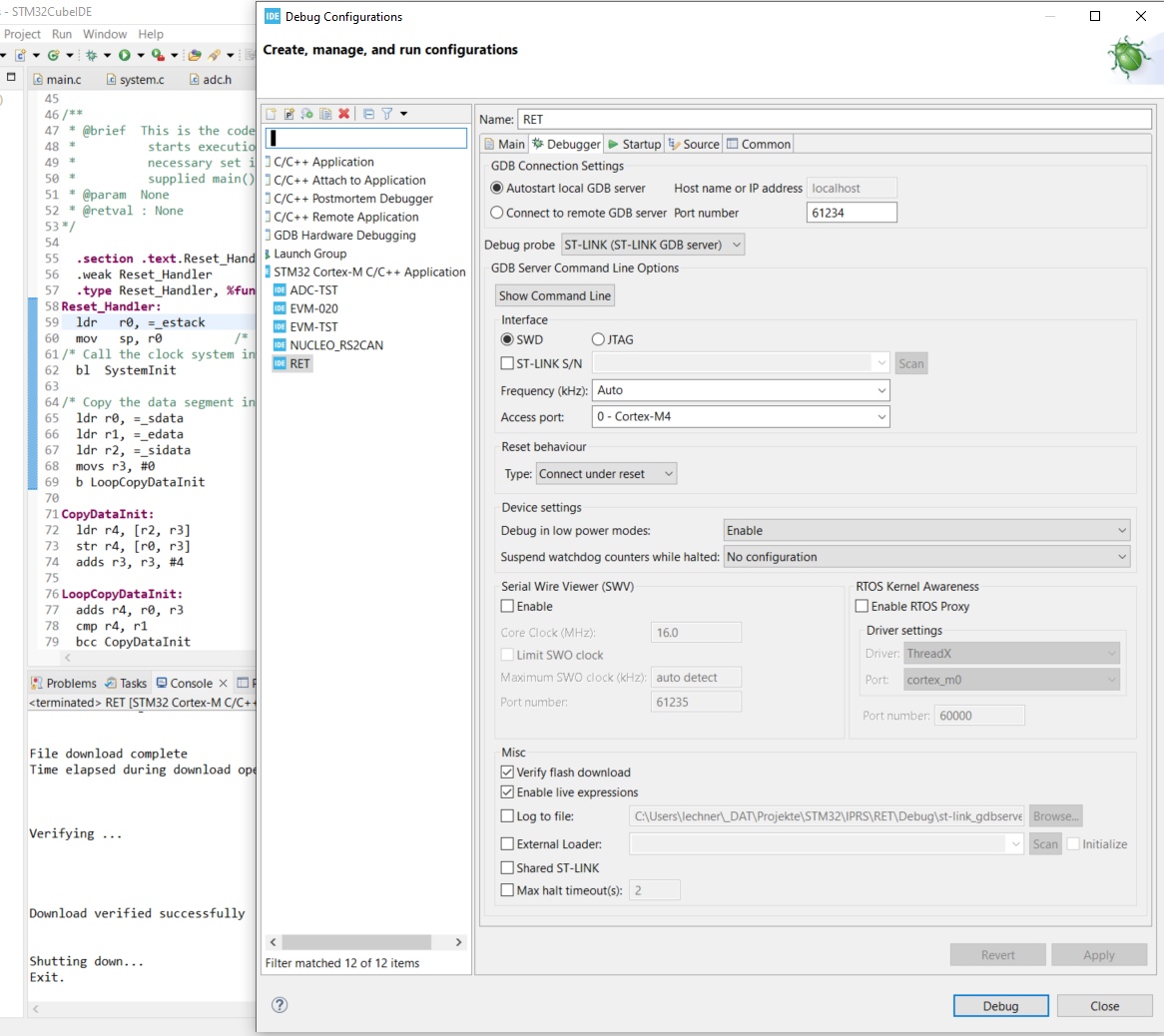Click the minimize editor area icon
This screenshot has height=1036, width=1164.
point(11,77)
